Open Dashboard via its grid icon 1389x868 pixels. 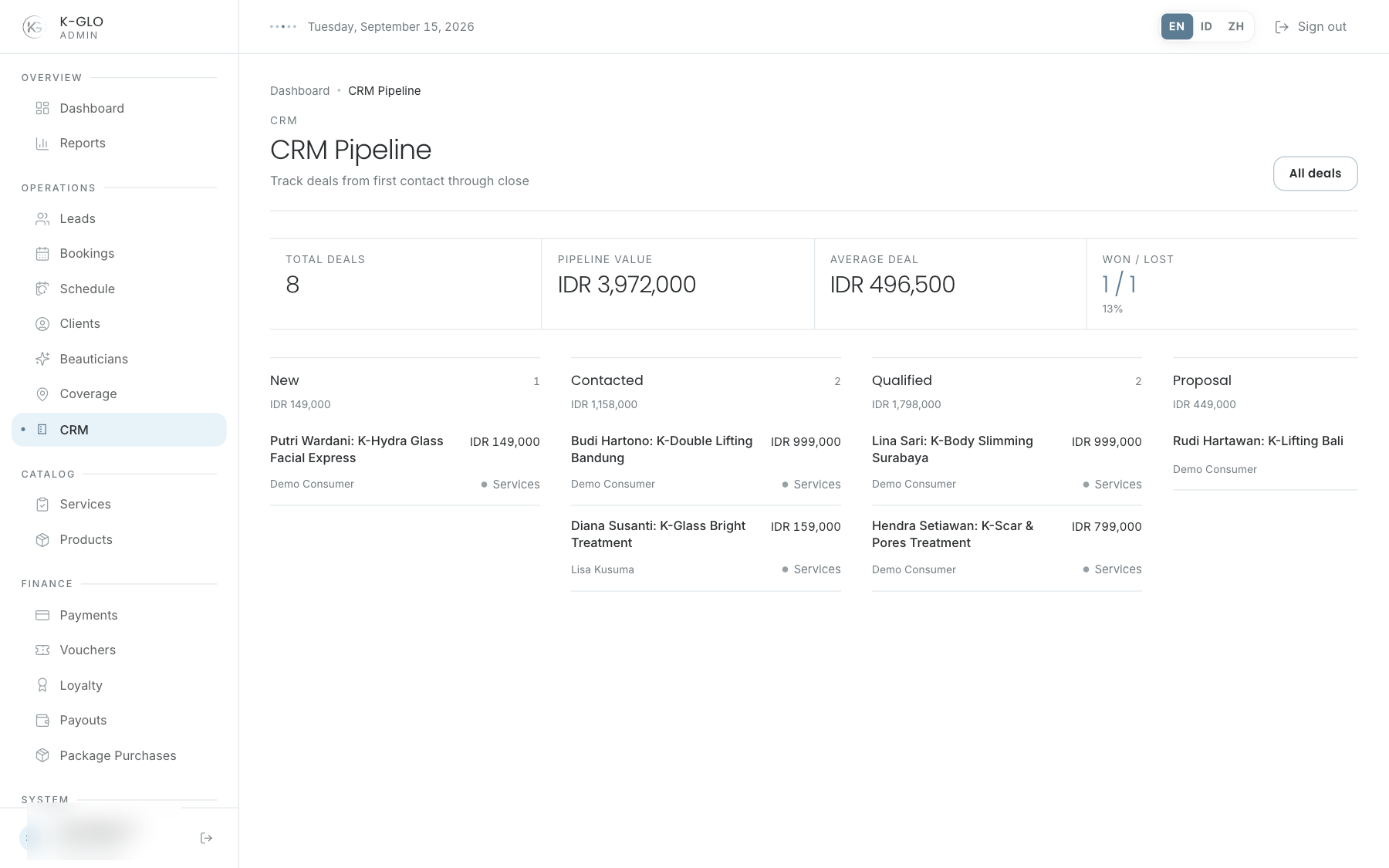point(42,108)
